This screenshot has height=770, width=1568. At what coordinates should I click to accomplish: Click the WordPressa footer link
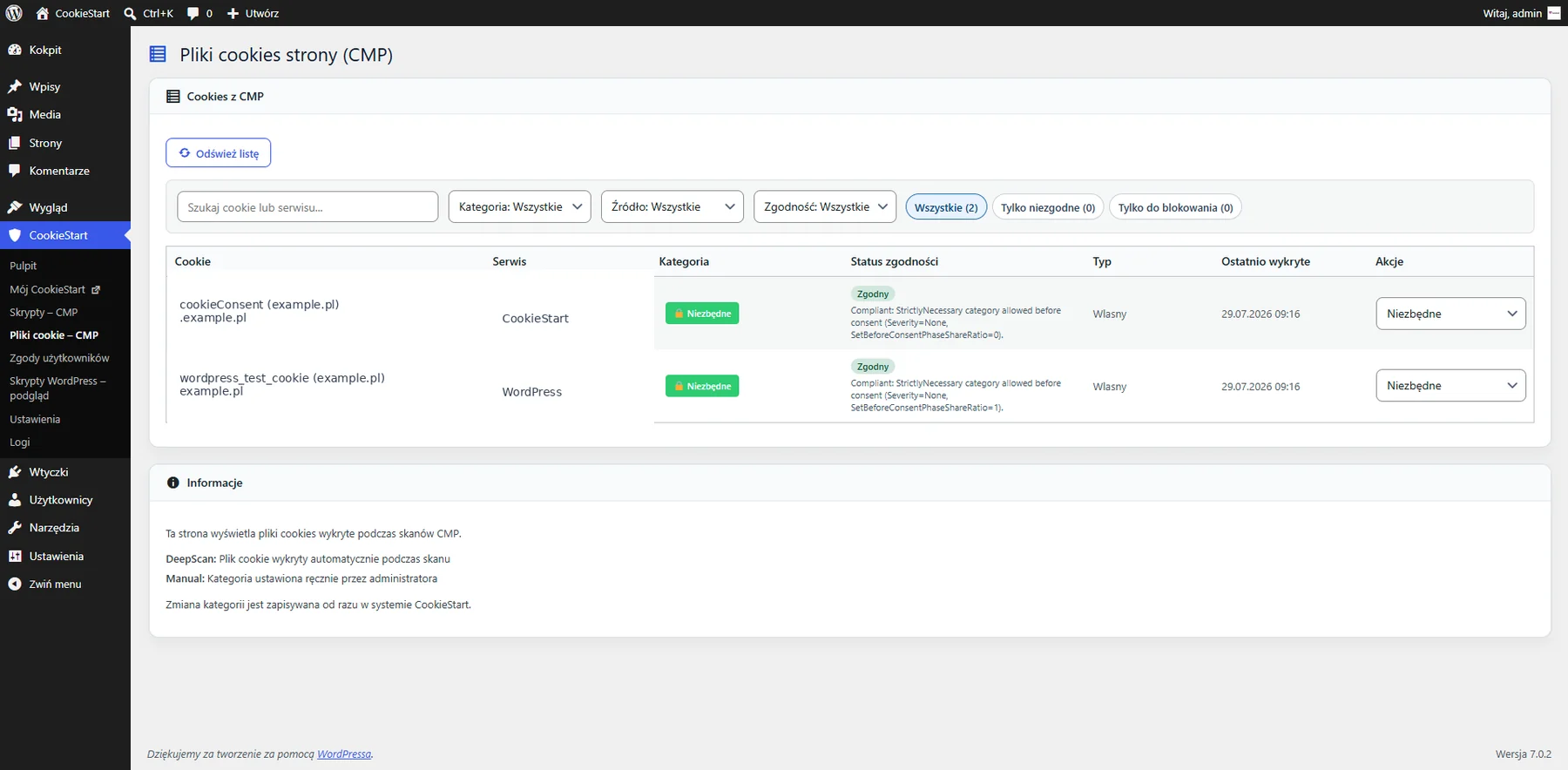tap(344, 754)
